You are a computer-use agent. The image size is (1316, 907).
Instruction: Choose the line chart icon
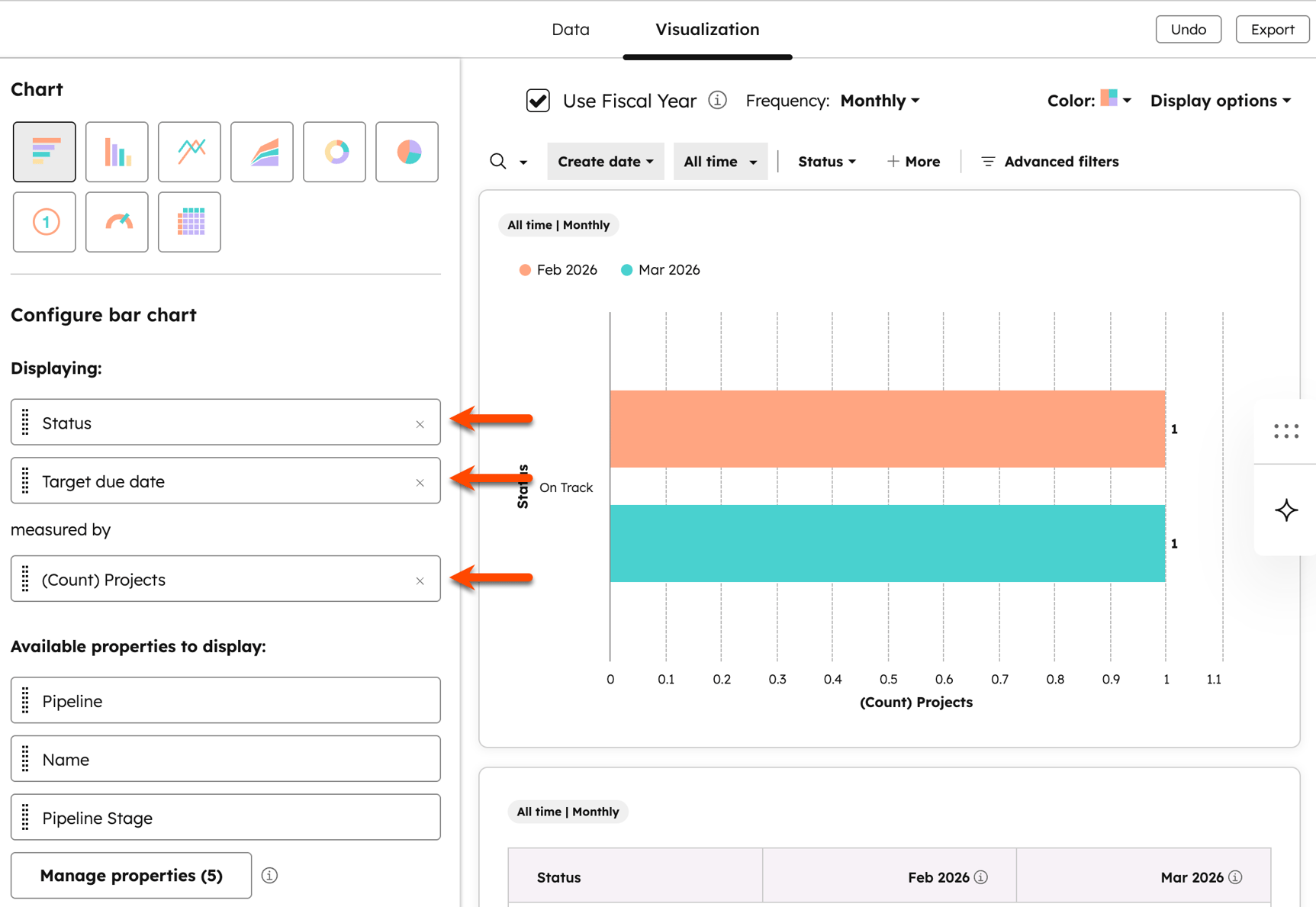tap(189, 152)
